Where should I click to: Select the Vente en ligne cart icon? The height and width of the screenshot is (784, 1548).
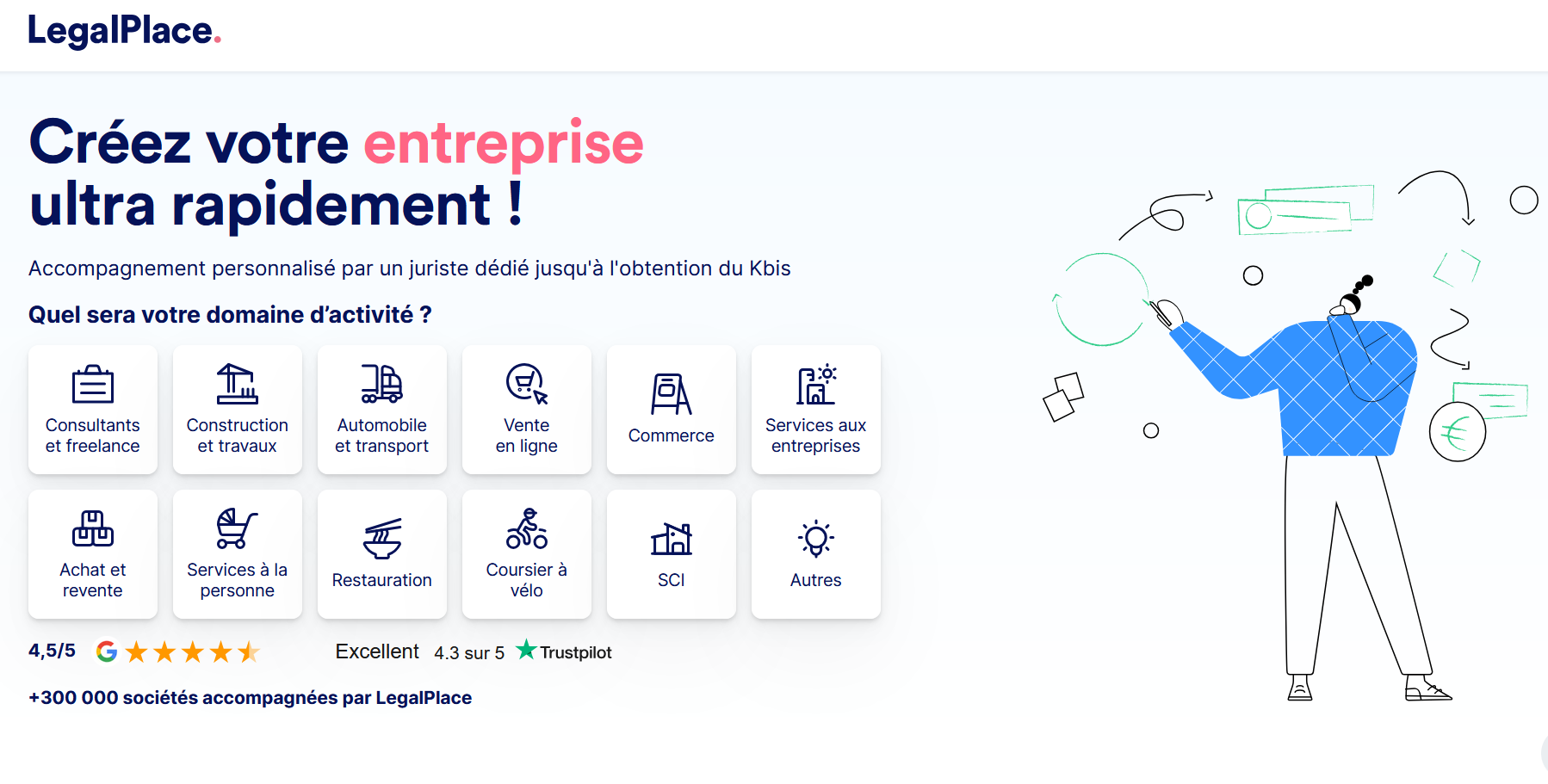coord(526,384)
